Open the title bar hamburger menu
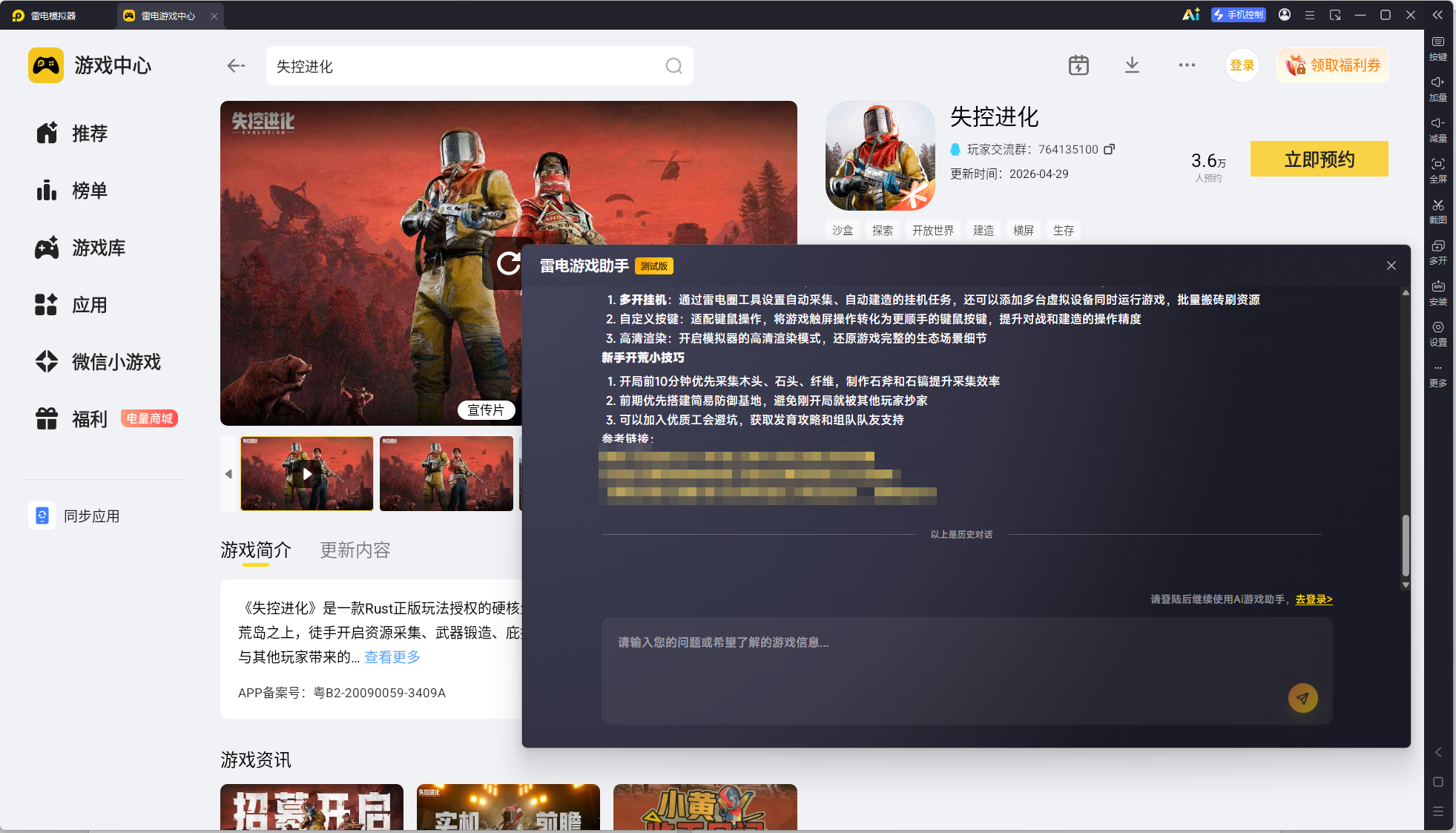Viewport: 1456px width, 833px height. [1310, 15]
